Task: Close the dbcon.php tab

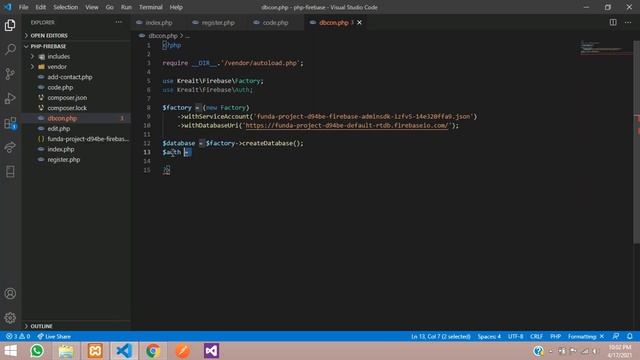Action: point(360,22)
